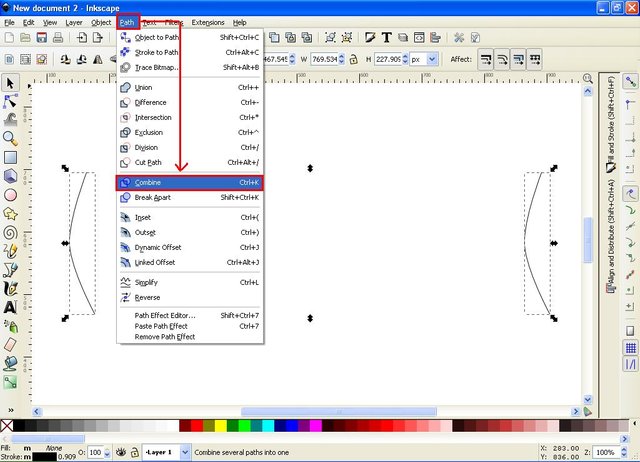
Task: Choose Simplify in Path menu
Action: tap(190, 282)
